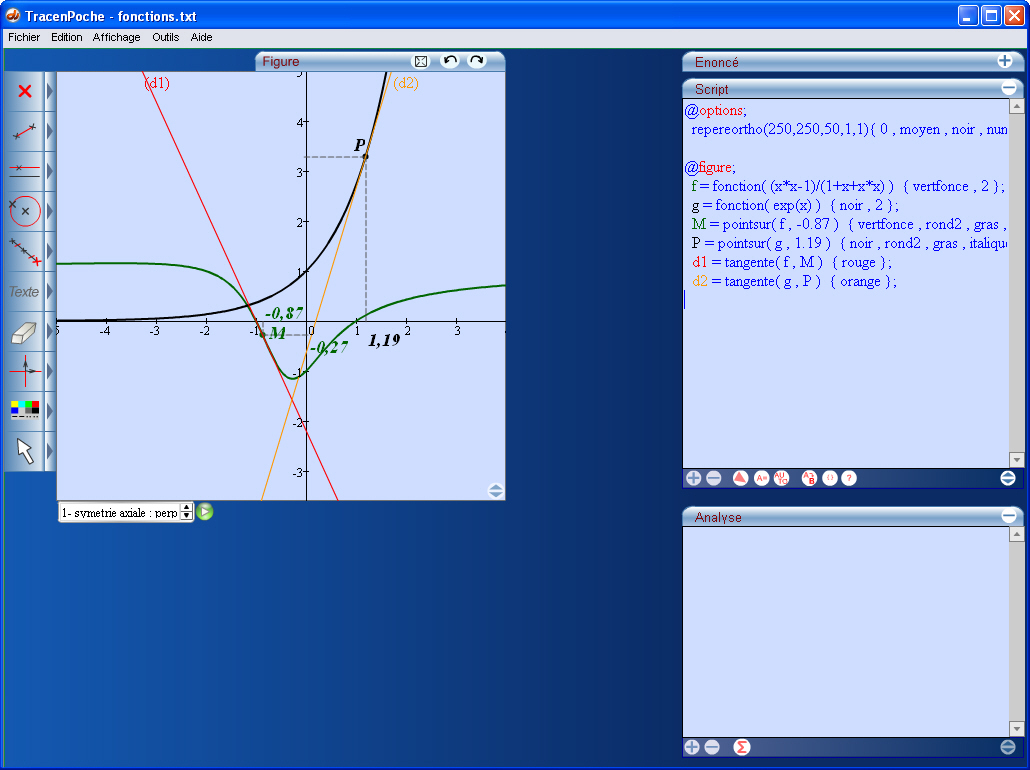Click the undo arrow in Figure header

(450, 62)
